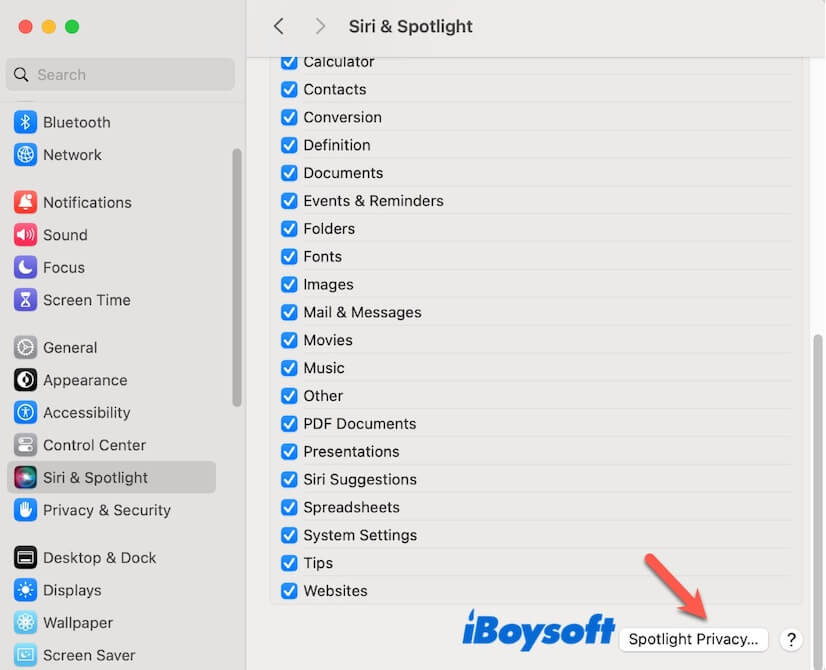
Task: Open Network settings via globe icon
Action: point(25,155)
